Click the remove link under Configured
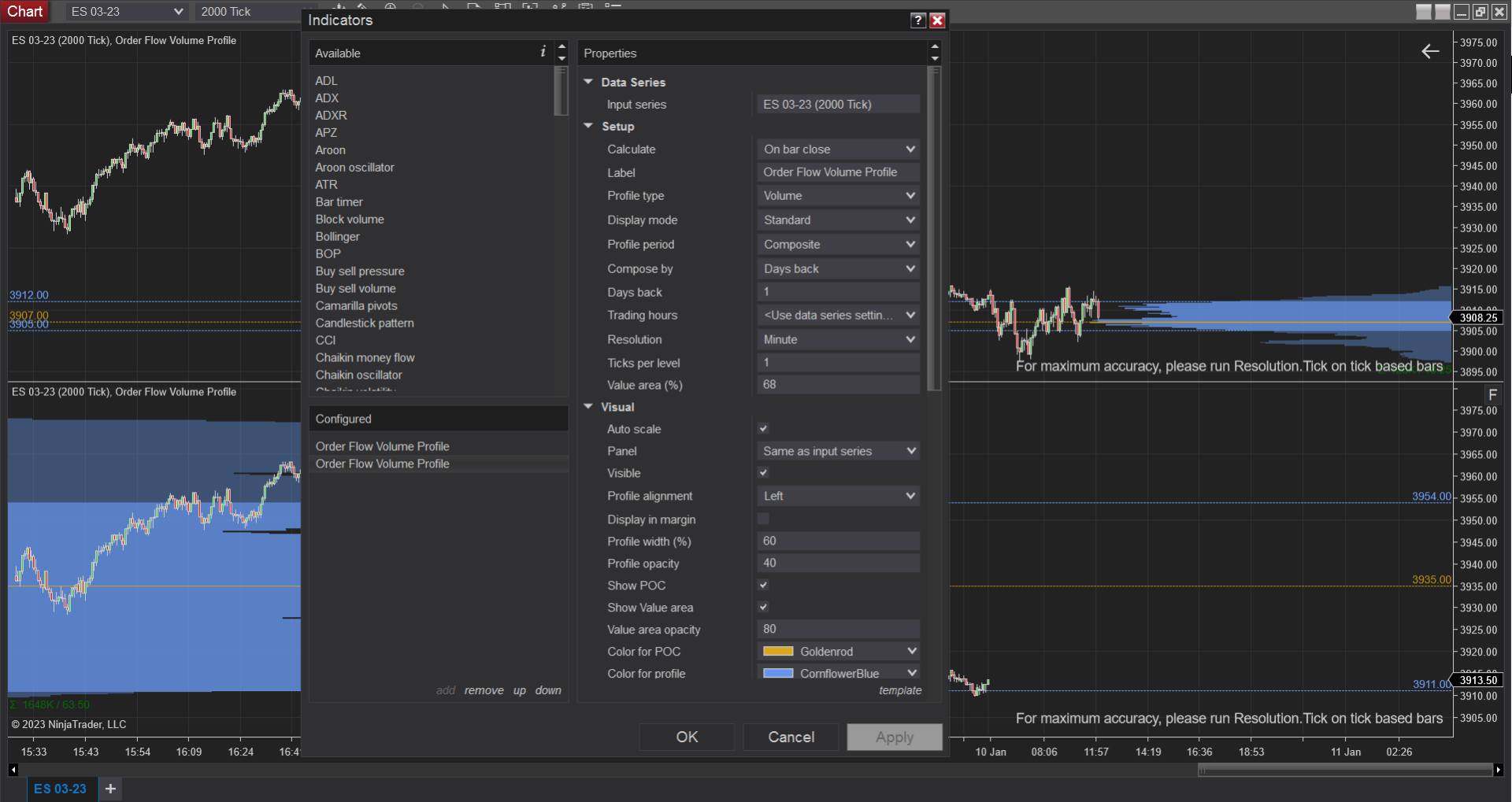This screenshot has width=1512, height=802. point(484,690)
